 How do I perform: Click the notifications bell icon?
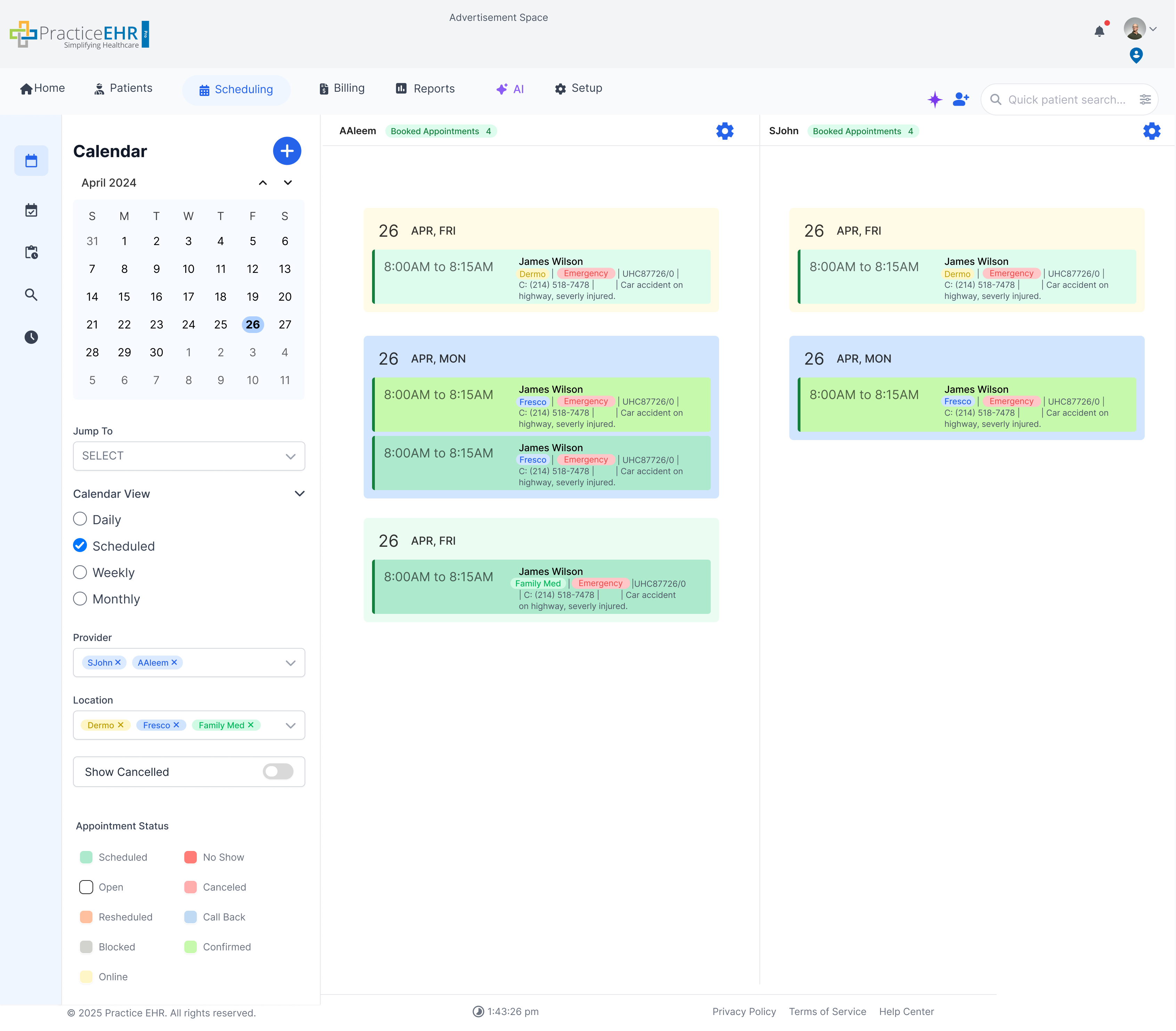(1099, 32)
